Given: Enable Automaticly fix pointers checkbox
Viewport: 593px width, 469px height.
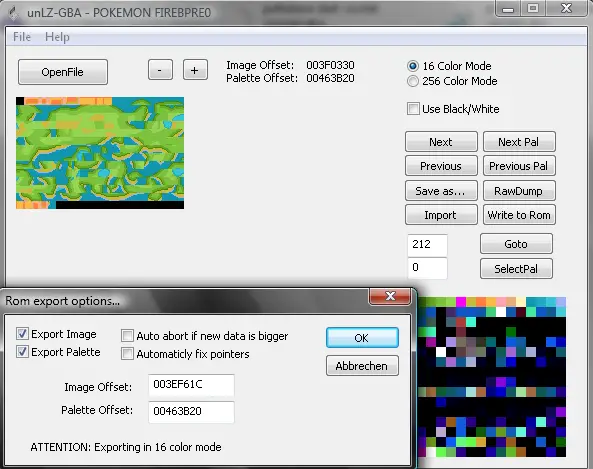Looking at the screenshot, I should click(x=127, y=354).
